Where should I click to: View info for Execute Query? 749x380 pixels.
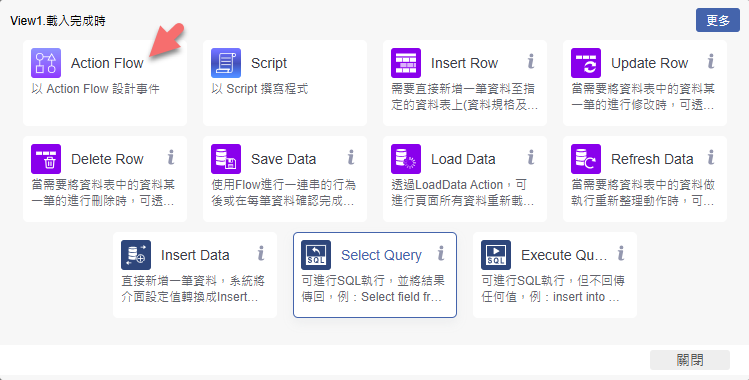tap(621, 253)
